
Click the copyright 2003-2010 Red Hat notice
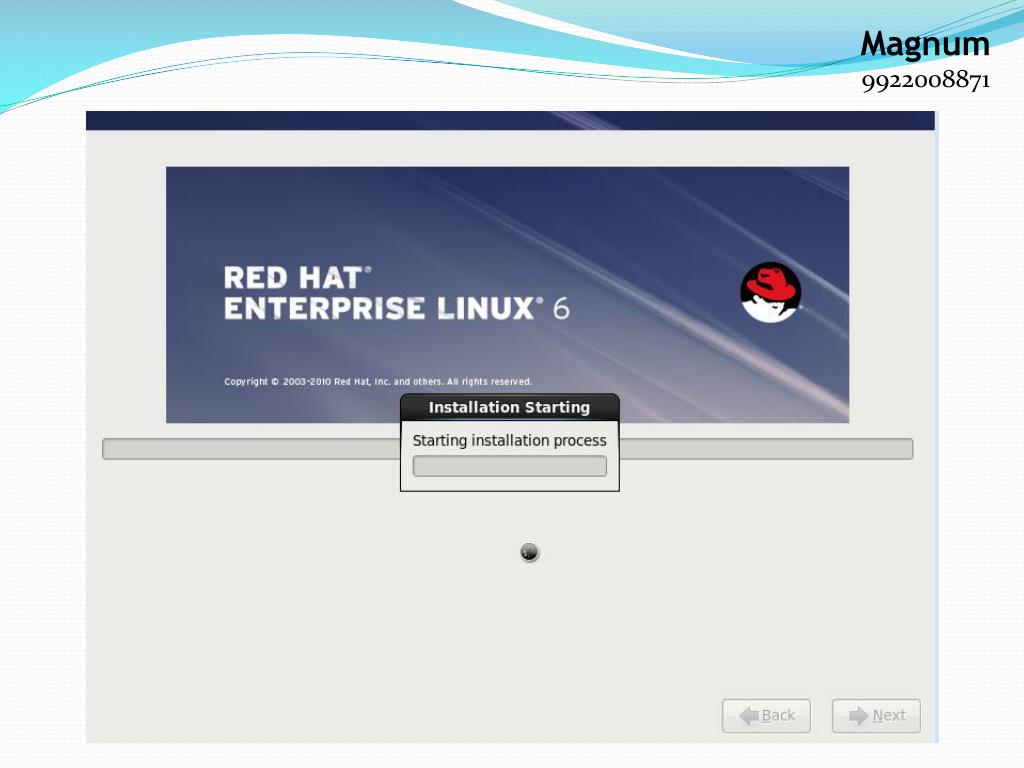pos(378,381)
